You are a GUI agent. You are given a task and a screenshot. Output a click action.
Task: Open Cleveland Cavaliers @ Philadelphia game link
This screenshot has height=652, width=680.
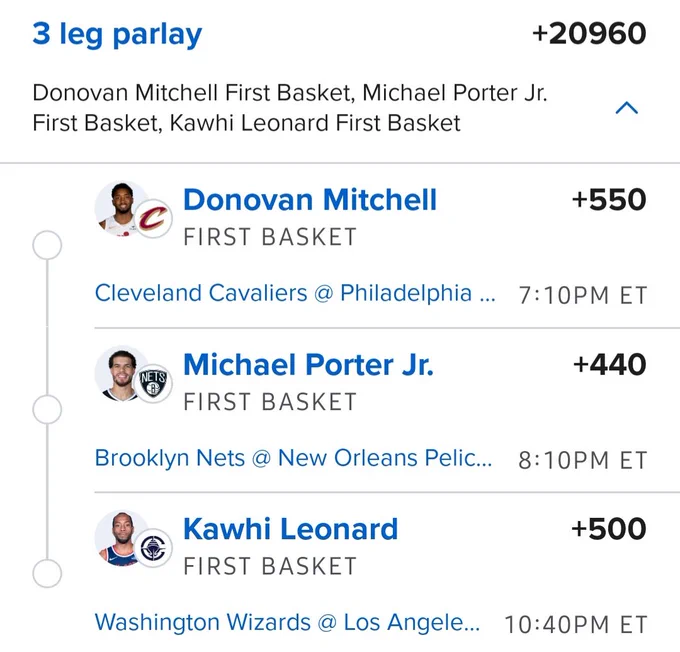pos(295,293)
